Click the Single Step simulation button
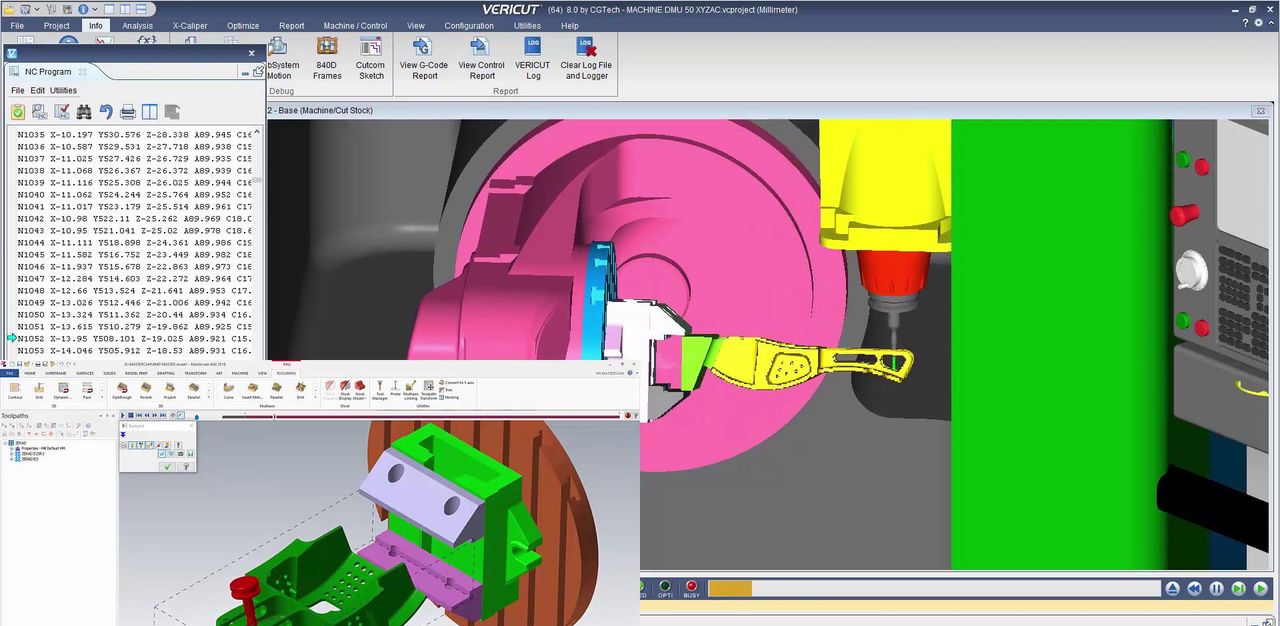The height and width of the screenshot is (626, 1280). [1238, 589]
